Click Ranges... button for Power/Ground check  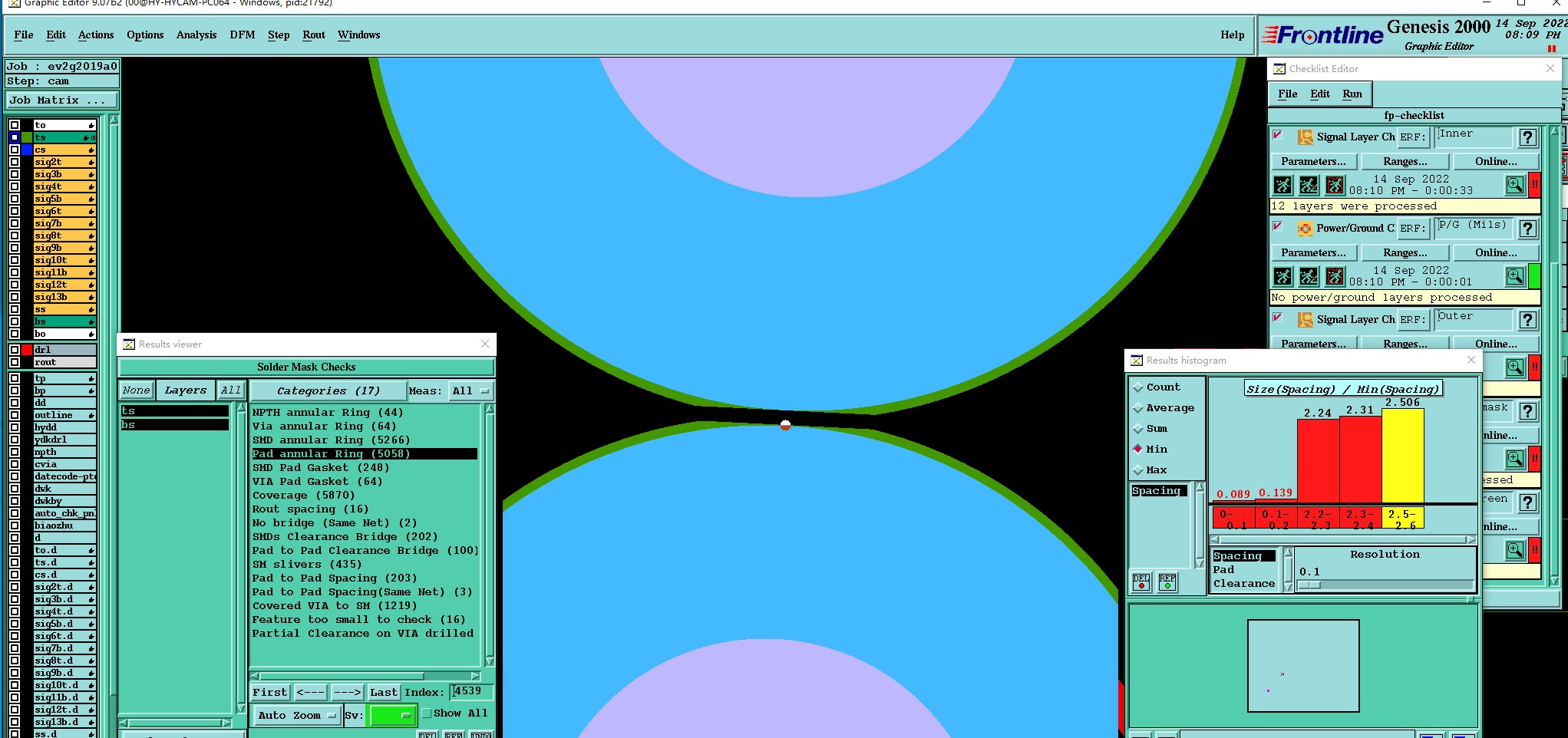(x=1405, y=253)
